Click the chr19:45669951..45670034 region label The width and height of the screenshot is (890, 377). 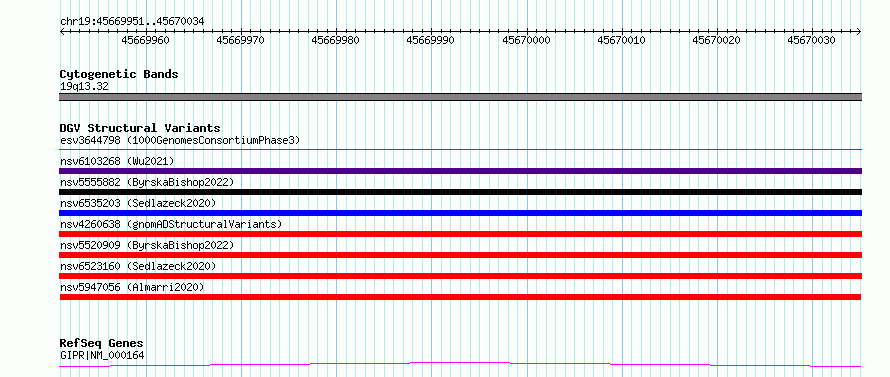pyautogui.click(x=132, y=22)
